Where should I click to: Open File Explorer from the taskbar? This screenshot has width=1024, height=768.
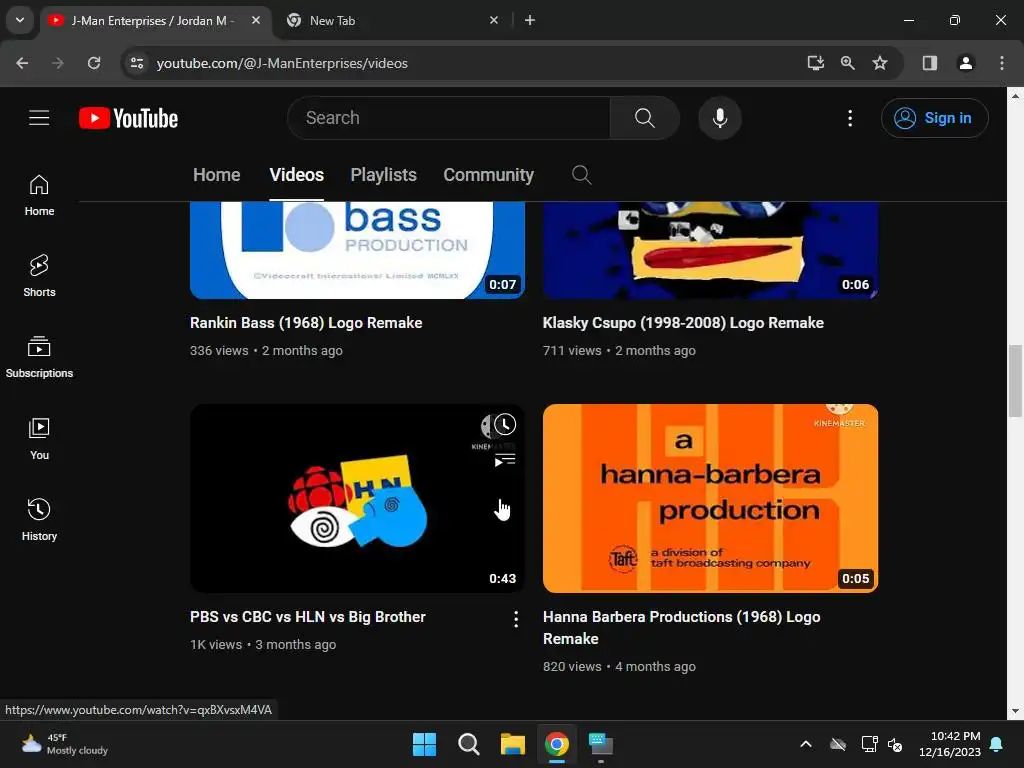[x=513, y=744]
